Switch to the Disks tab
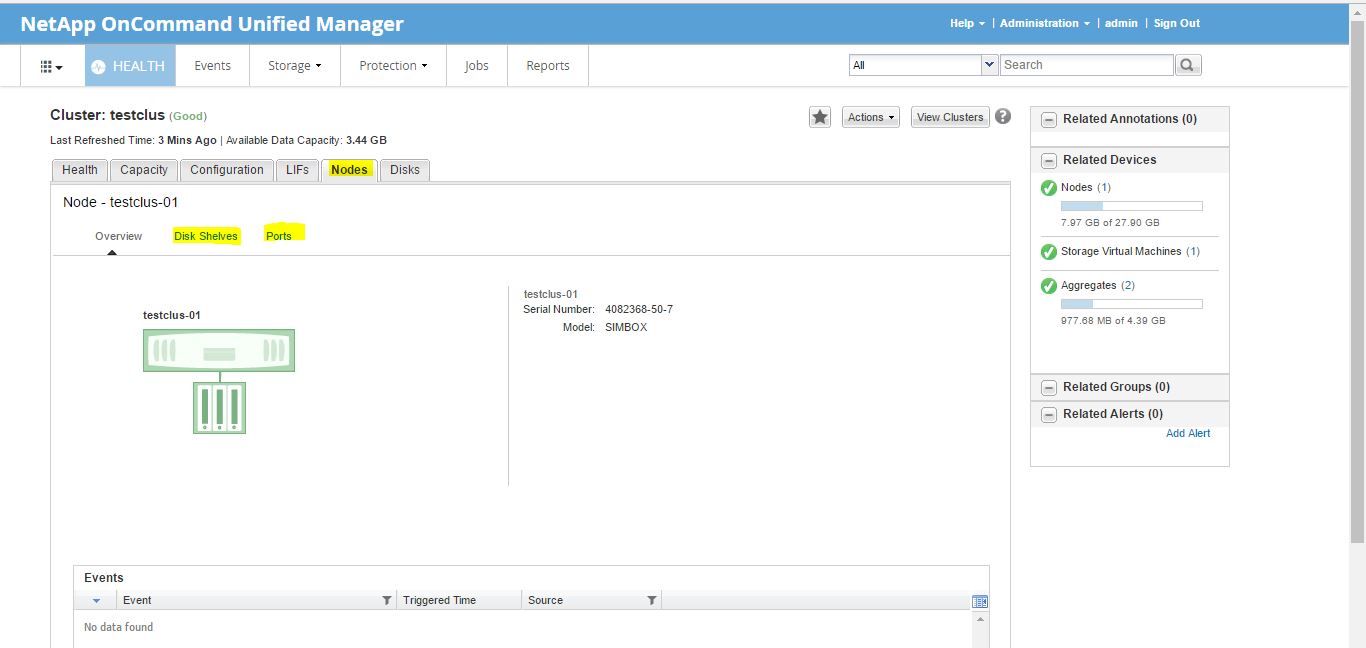 click(x=404, y=170)
